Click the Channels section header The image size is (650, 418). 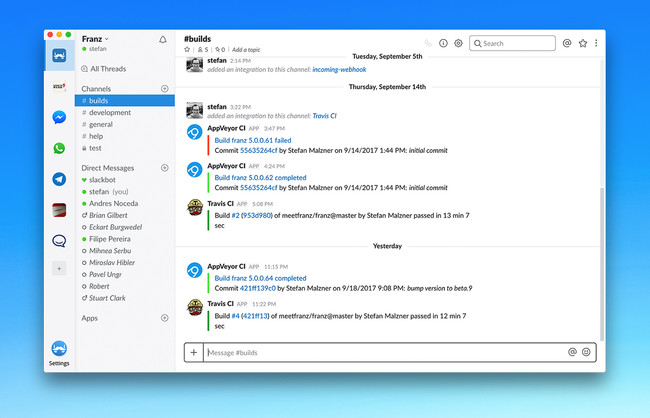[96, 89]
